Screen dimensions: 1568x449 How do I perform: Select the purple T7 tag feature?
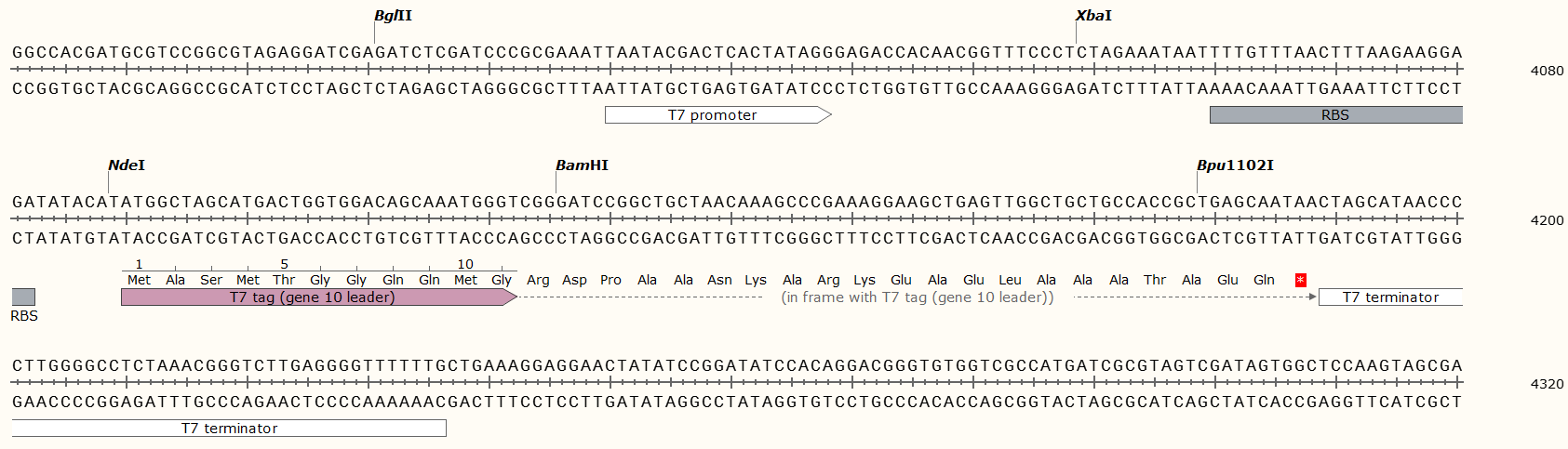(313, 297)
